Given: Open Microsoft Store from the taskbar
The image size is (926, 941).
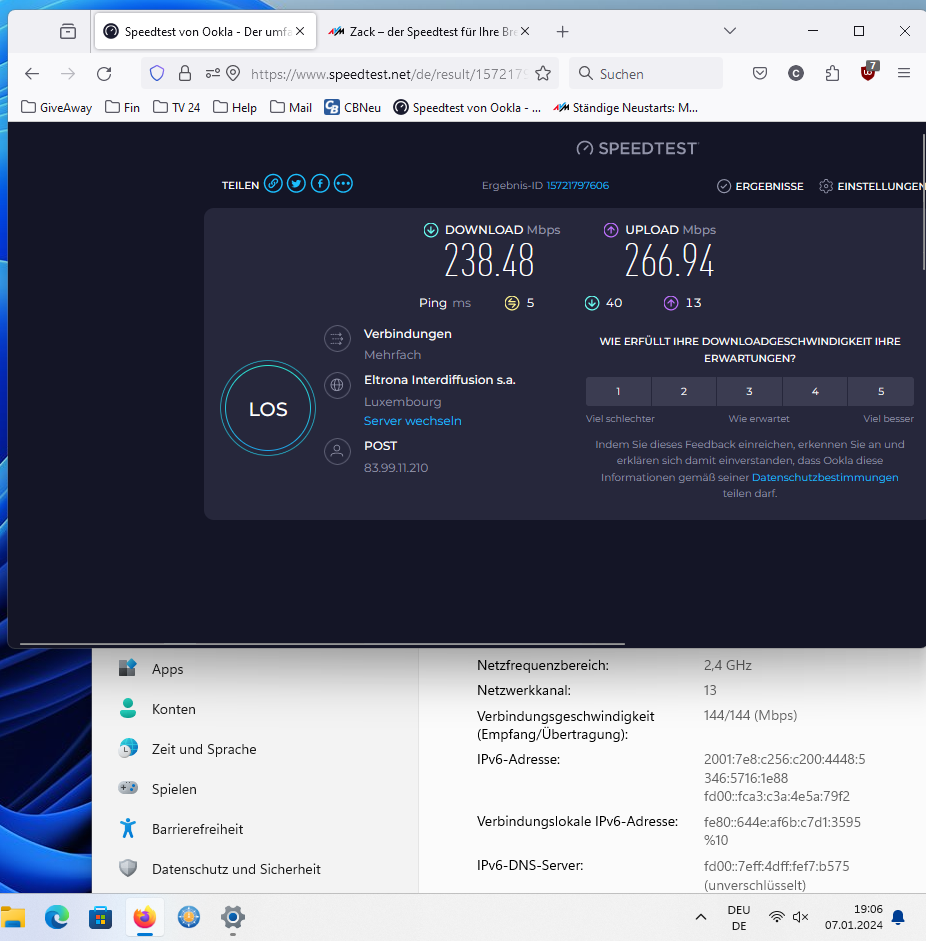Looking at the screenshot, I should coord(100,917).
